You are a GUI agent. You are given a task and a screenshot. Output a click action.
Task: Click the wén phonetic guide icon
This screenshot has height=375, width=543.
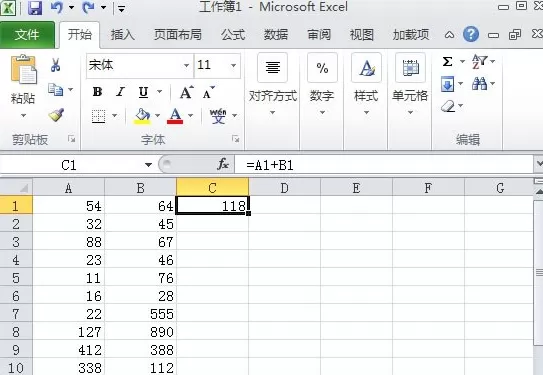(x=218, y=116)
